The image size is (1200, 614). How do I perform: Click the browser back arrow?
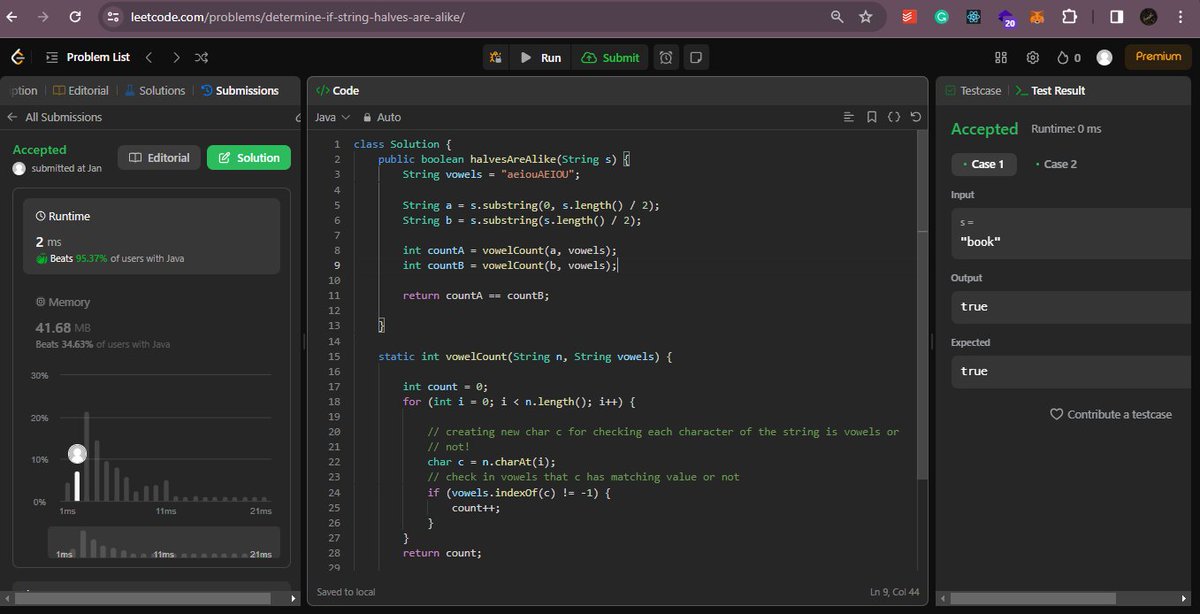tap(14, 17)
